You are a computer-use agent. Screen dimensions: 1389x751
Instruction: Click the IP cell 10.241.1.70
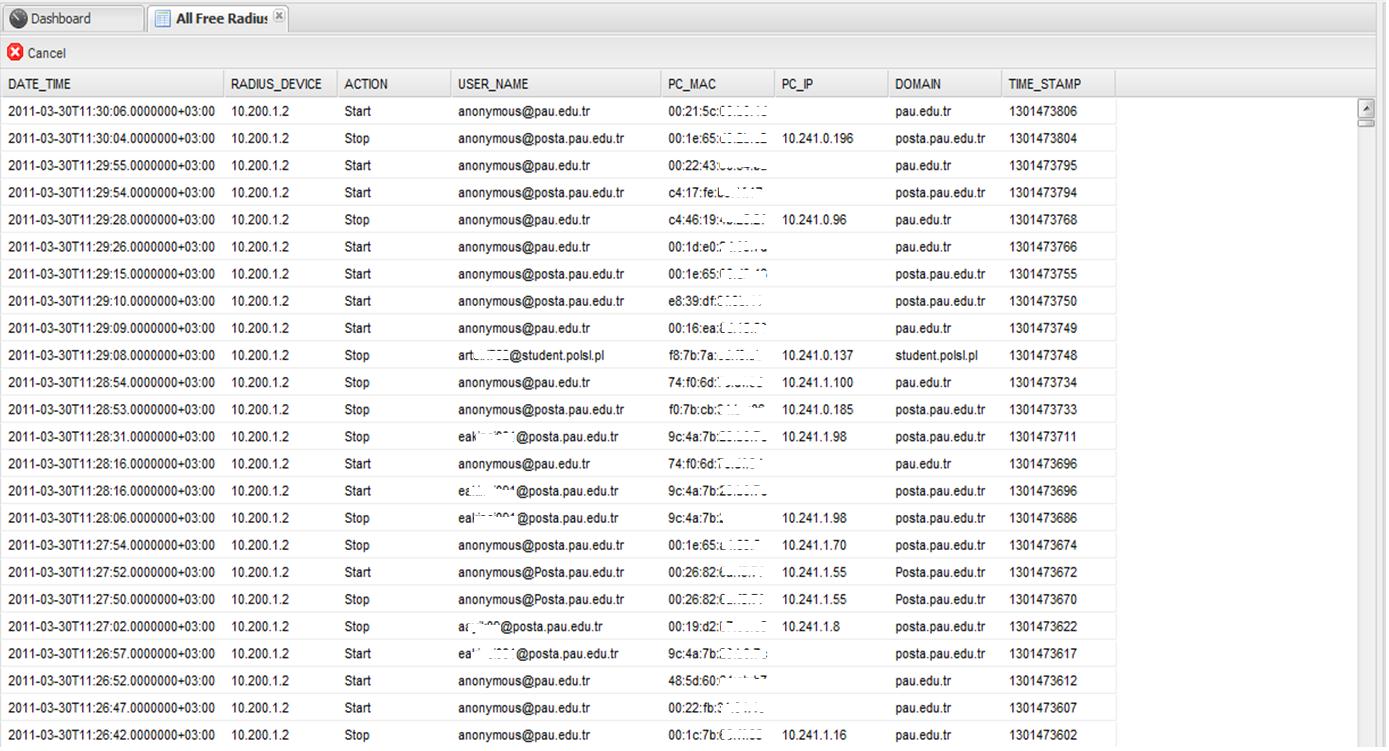pos(814,545)
